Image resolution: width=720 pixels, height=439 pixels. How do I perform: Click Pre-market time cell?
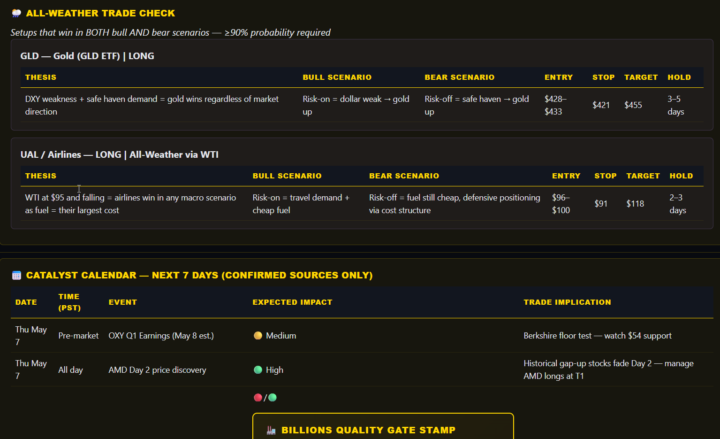79,336
